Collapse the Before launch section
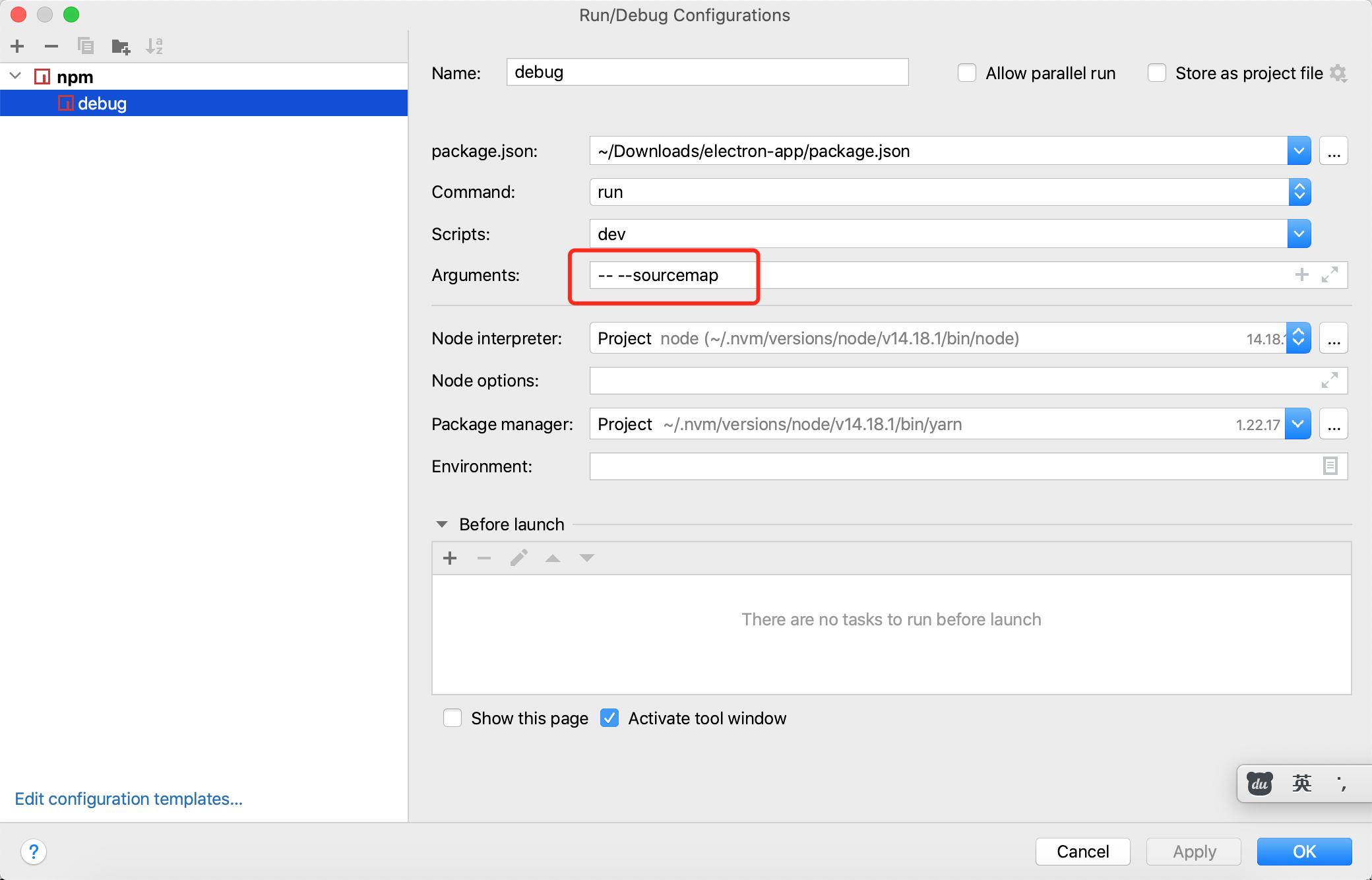 [442, 524]
